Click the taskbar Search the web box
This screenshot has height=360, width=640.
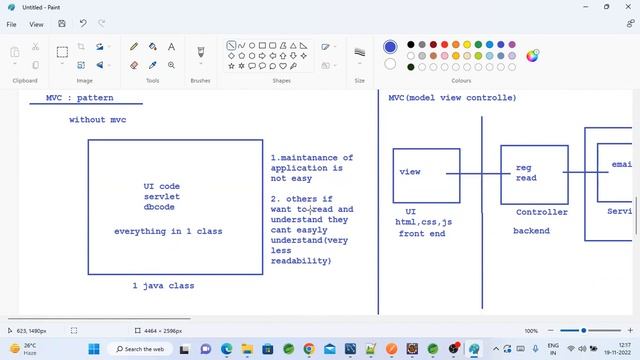pos(140,349)
